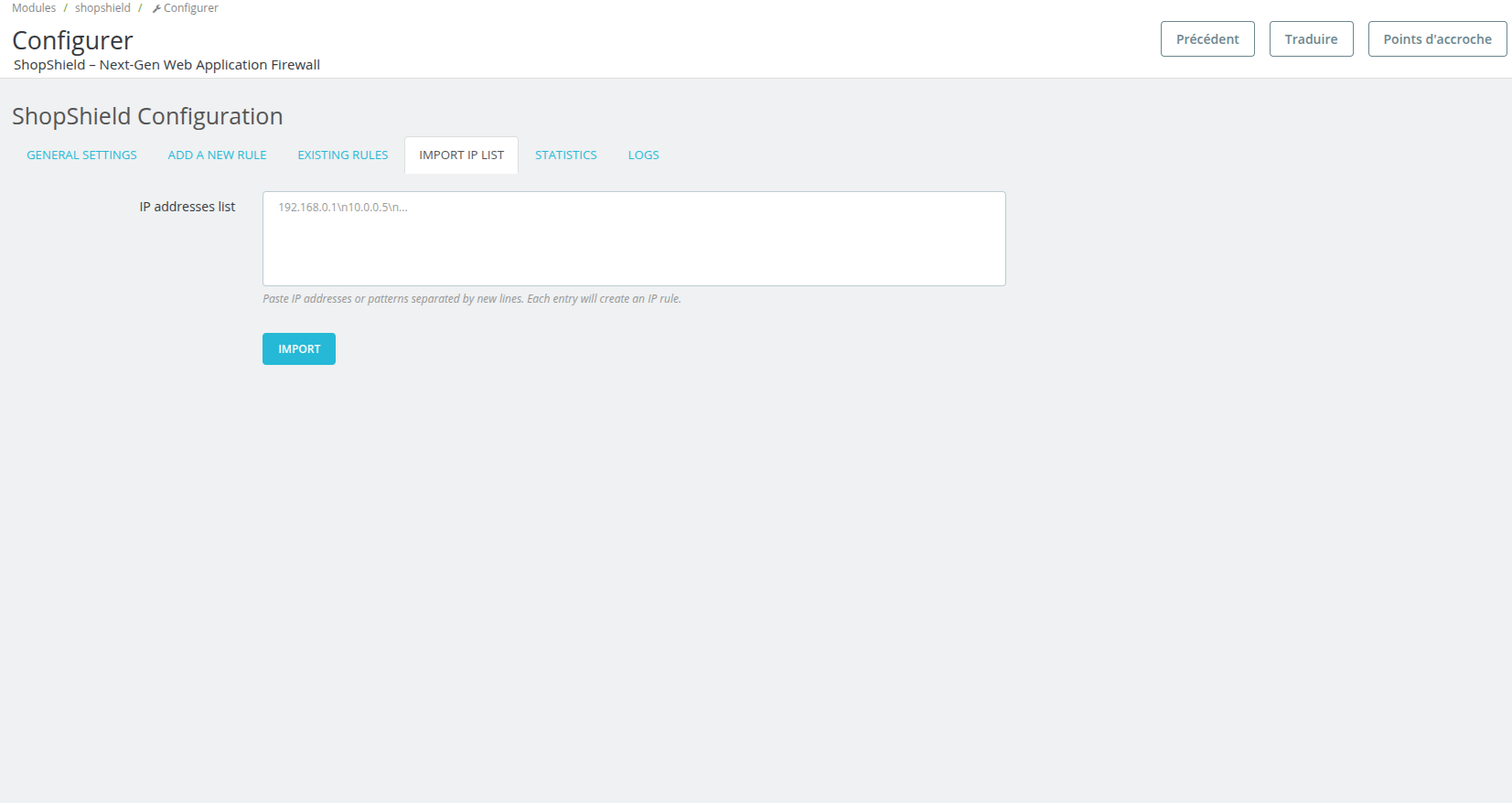This screenshot has width=1512, height=803.
Task: Click the IP addresses list text area
Action: 634,239
